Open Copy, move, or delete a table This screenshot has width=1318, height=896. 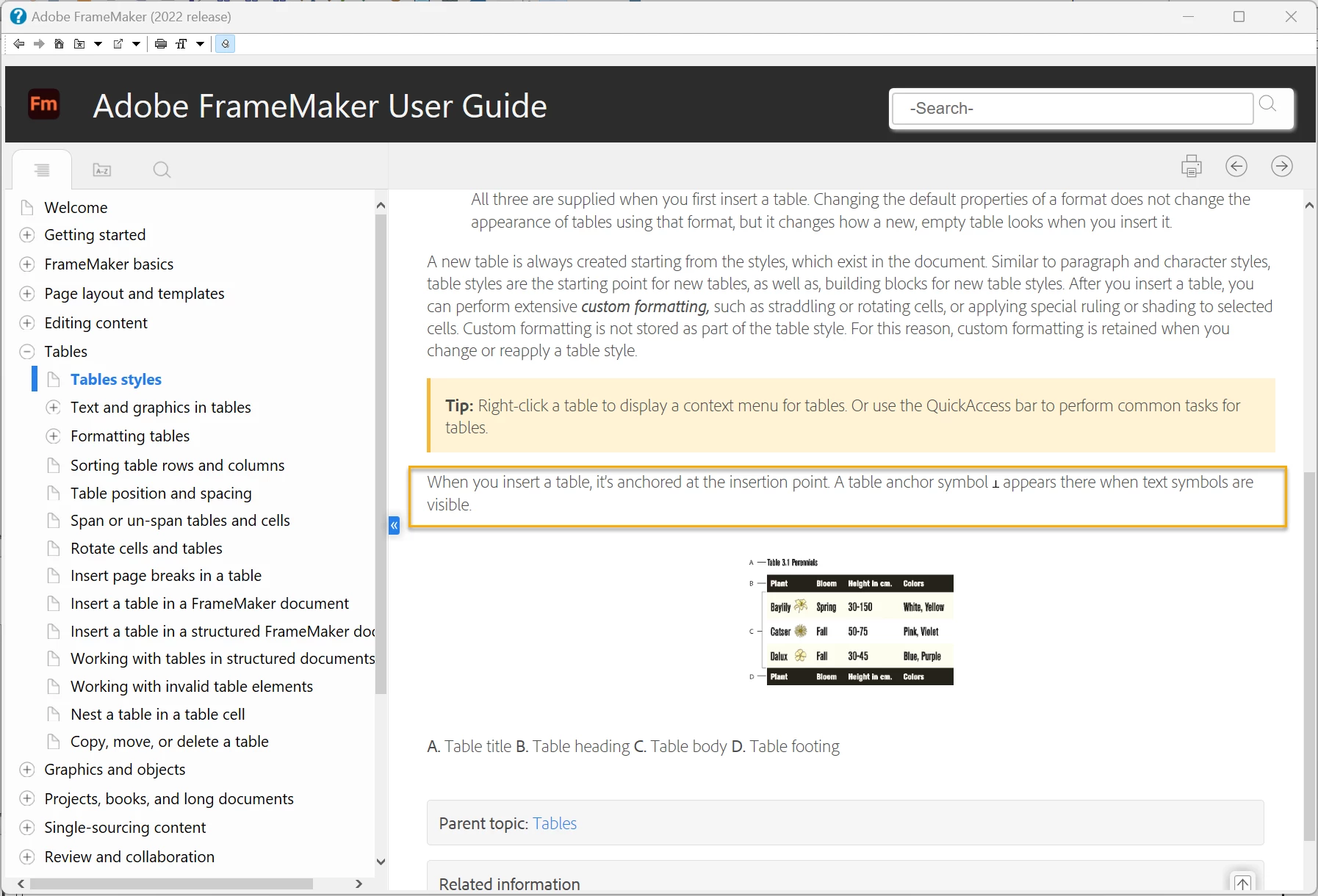170,742
